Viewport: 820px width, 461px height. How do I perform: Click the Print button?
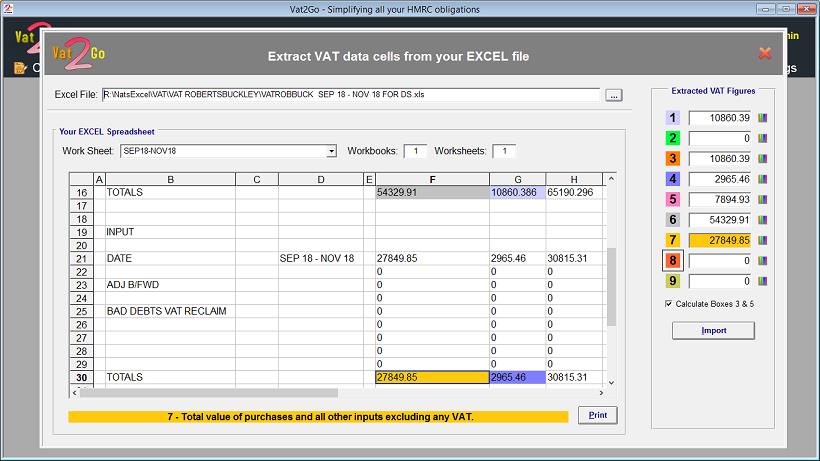tap(598, 415)
